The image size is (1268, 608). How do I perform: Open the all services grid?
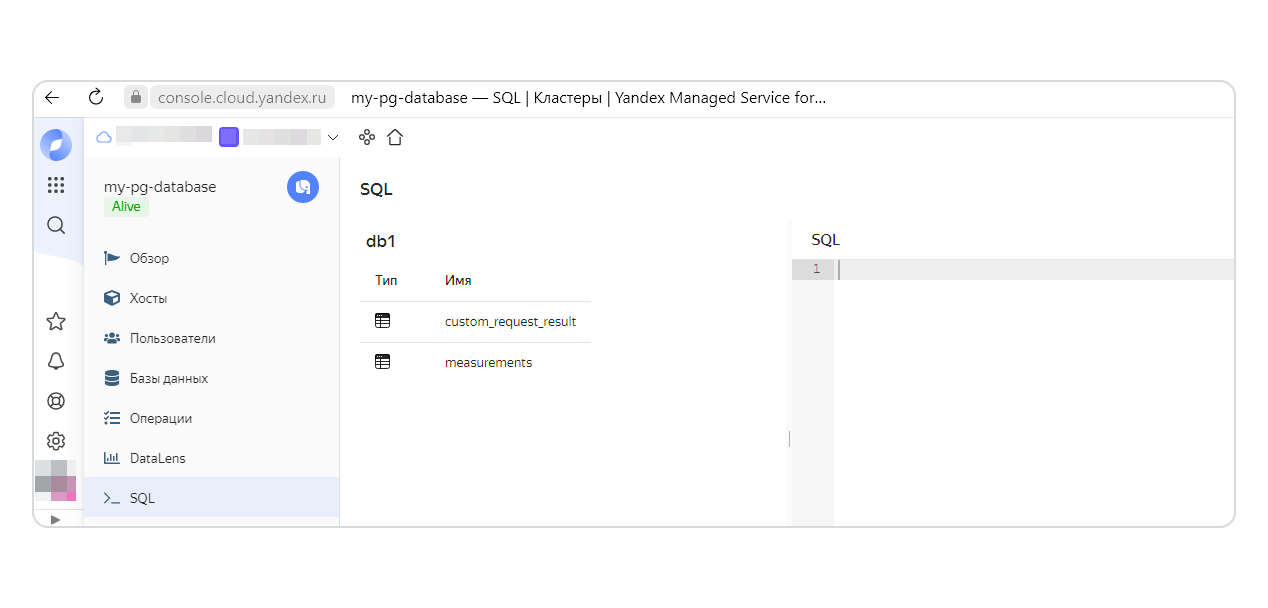pyautogui.click(x=56, y=185)
